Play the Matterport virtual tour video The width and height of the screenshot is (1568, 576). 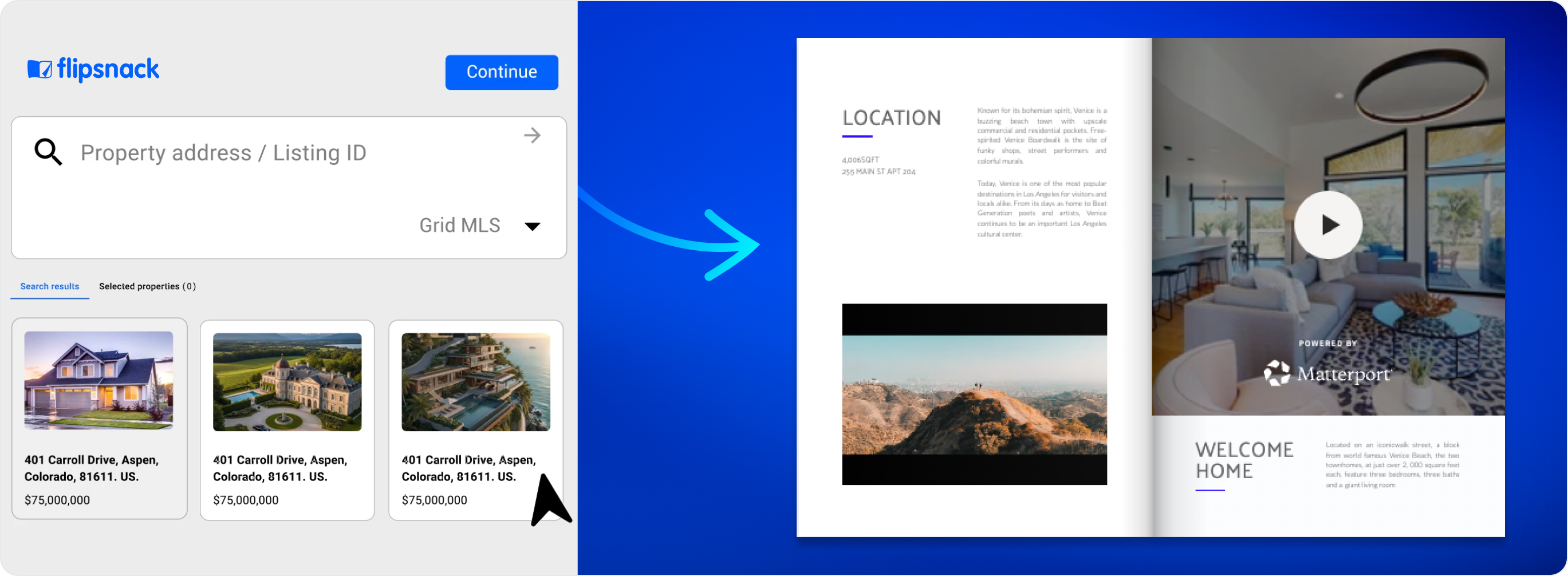[1327, 225]
